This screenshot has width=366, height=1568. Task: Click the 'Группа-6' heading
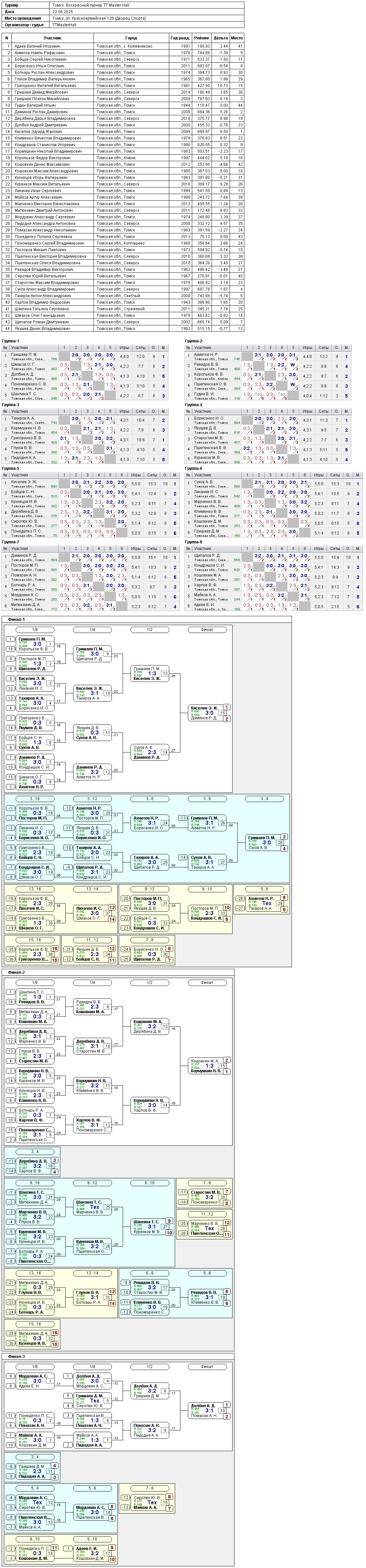tap(193, 469)
